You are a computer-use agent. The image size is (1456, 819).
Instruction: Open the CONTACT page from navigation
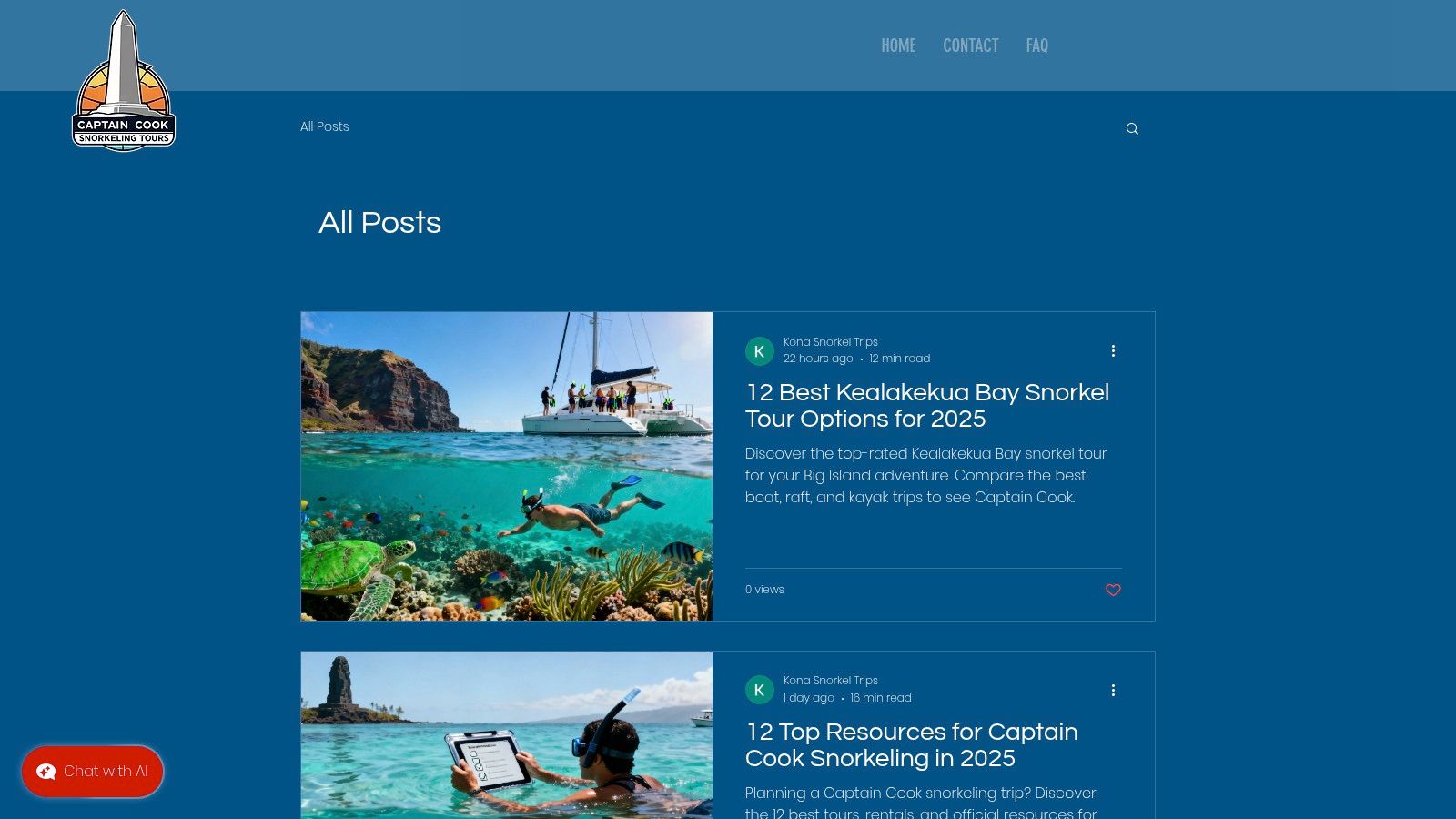(970, 45)
